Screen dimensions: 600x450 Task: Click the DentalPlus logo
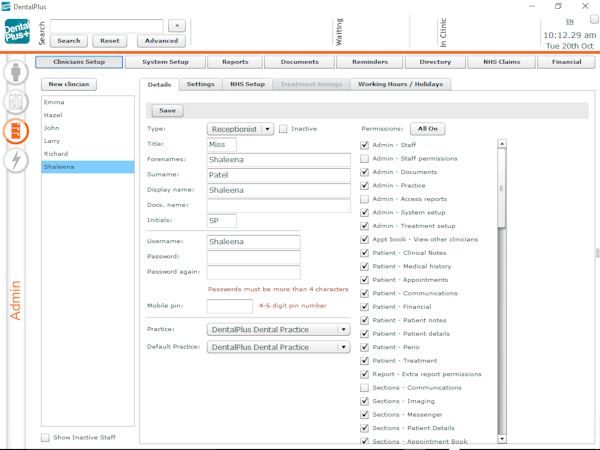pyautogui.click(x=17, y=31)
